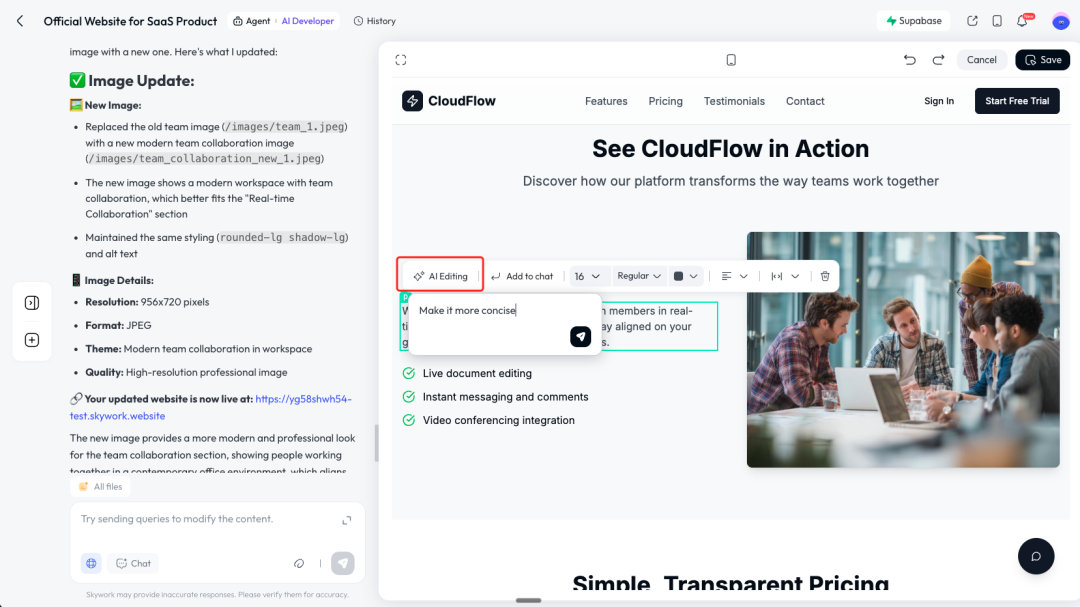
Task: Click Start Free Trial button
Action: coord(1017,101)
